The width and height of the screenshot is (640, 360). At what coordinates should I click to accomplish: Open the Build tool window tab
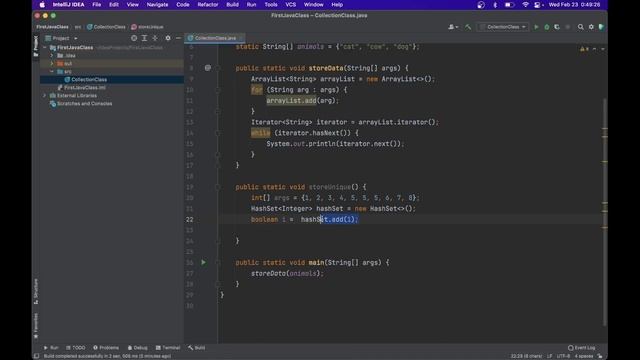click(x=197, y=348)
